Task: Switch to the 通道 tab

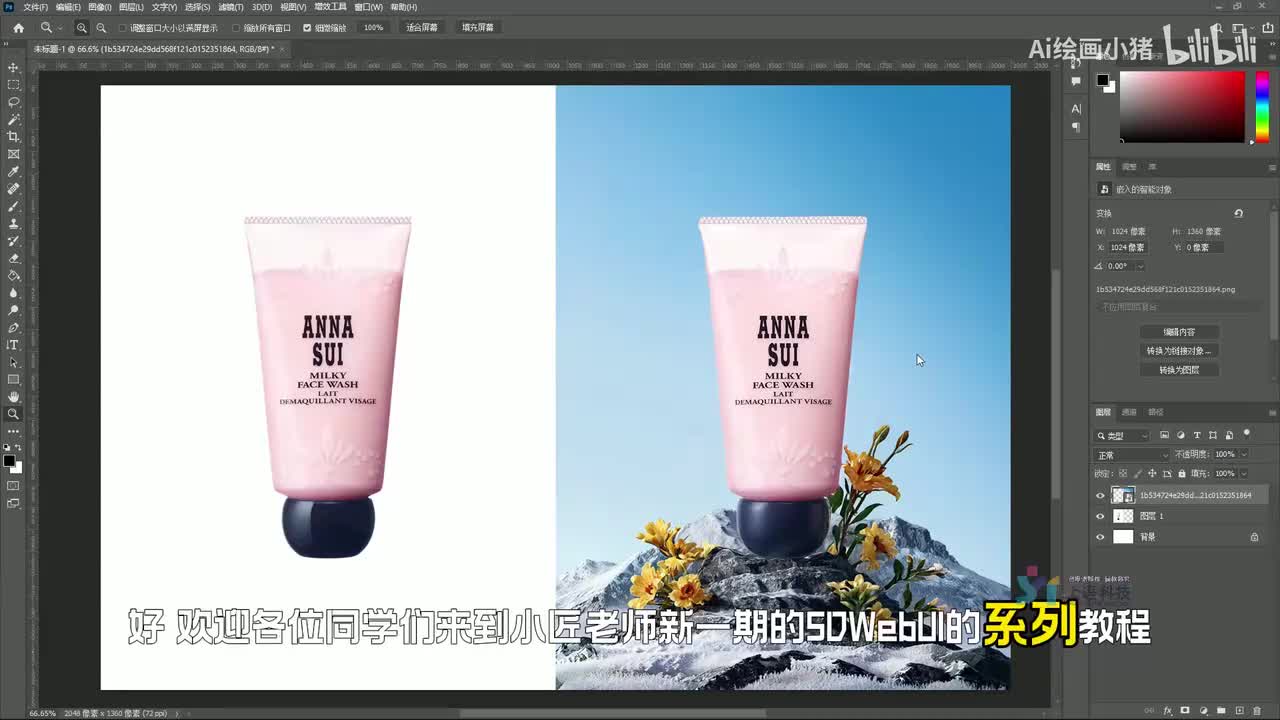Action: click(1129, 412)
